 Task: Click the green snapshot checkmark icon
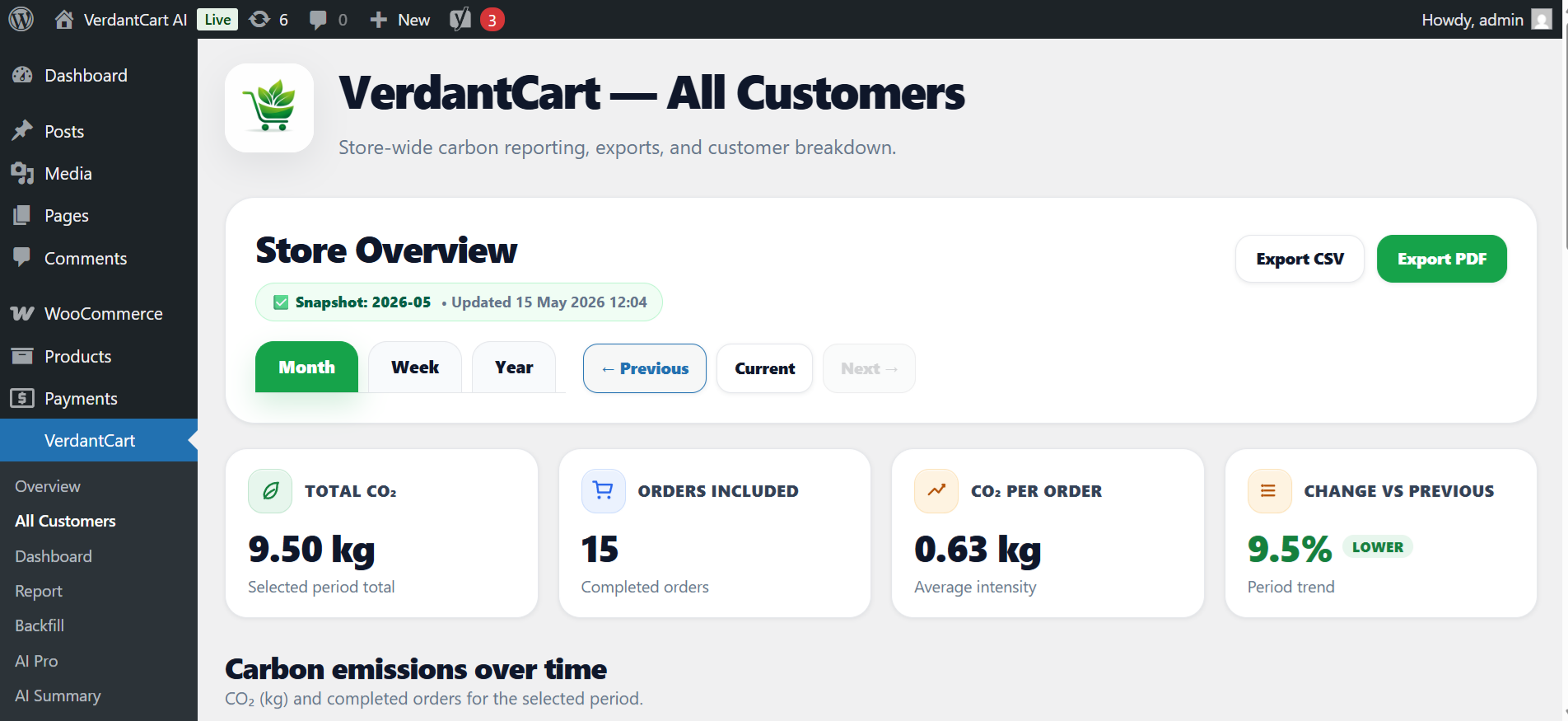click(281, 302)
